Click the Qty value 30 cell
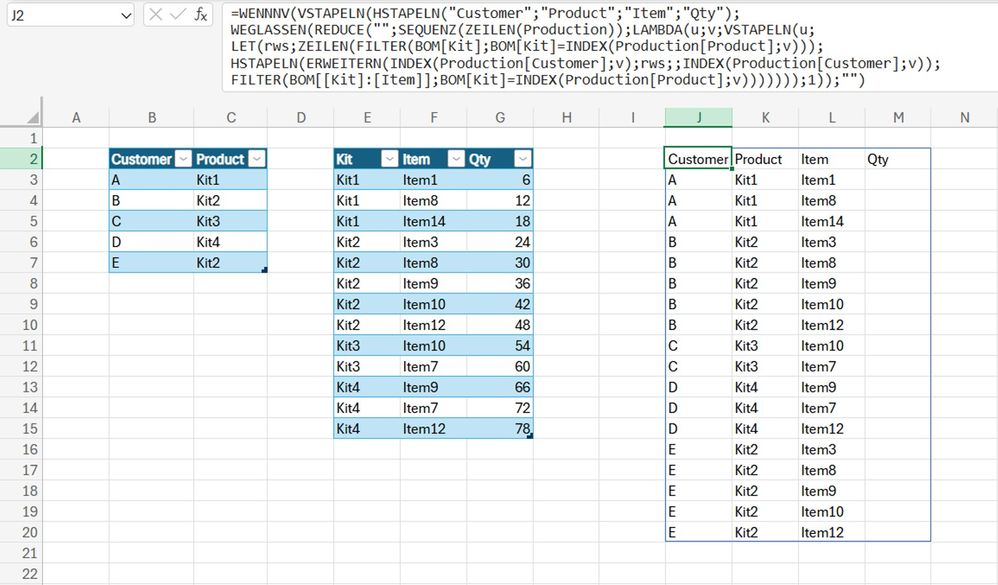998x585 pixels. (500, 262)
